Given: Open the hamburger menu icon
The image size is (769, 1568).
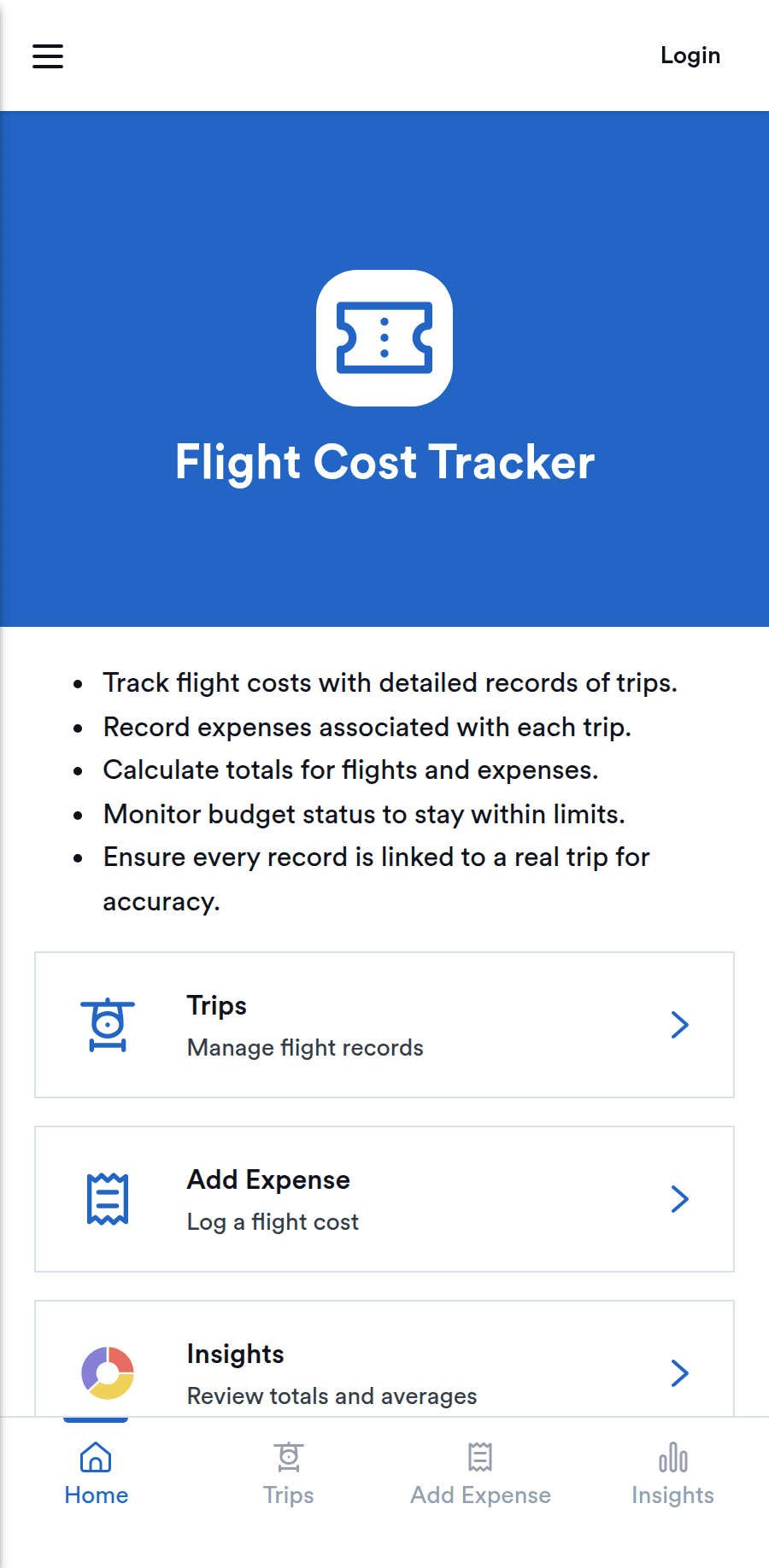Looking at the screenshot, I should (x=48, y=56).
